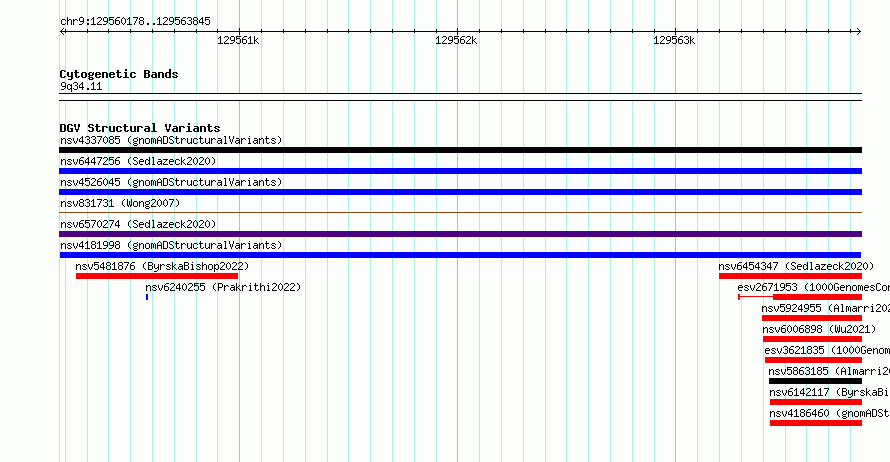Open the nsv6447256 (Sedlazeck2020) label

[x=138, y=161]
